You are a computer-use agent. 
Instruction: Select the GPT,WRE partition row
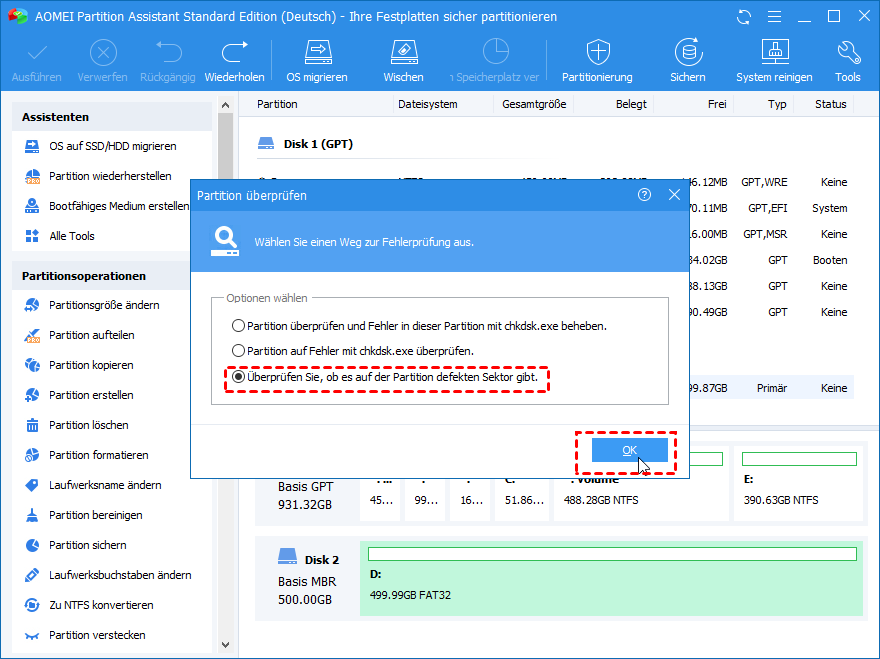point(771,182)
